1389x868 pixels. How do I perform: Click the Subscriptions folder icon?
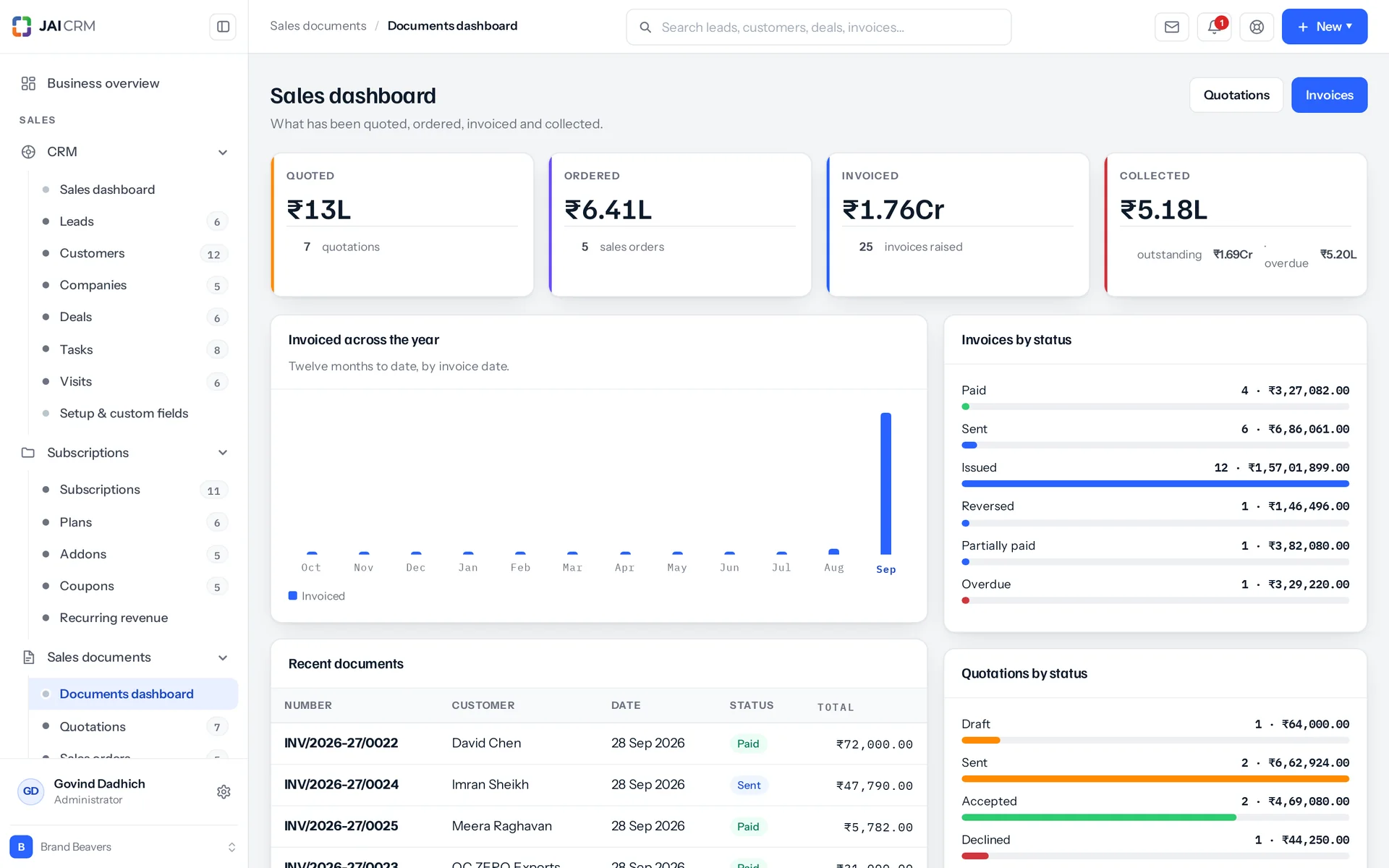[28, 453]
